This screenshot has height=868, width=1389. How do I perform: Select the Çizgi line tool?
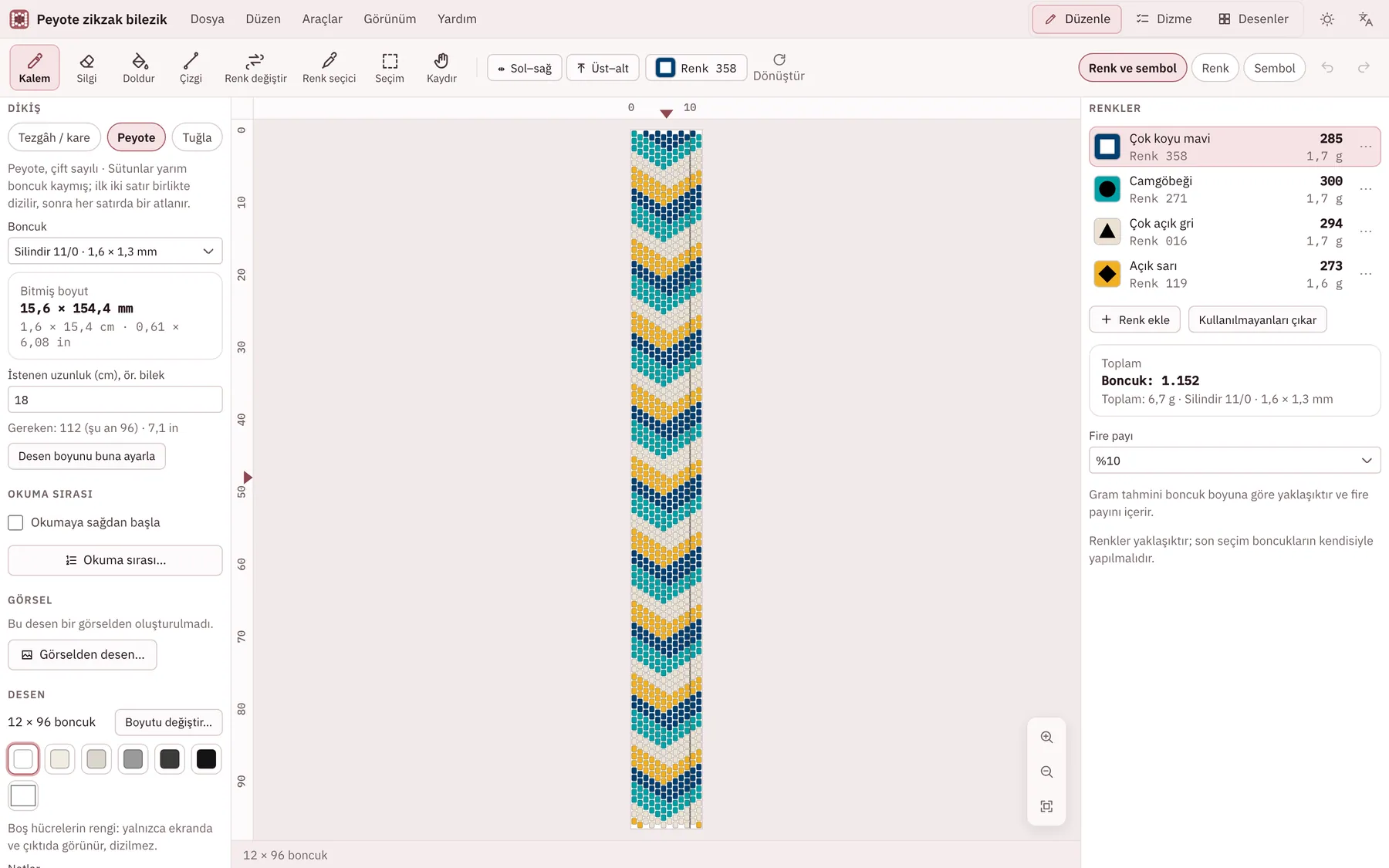[x=191, y=67]
